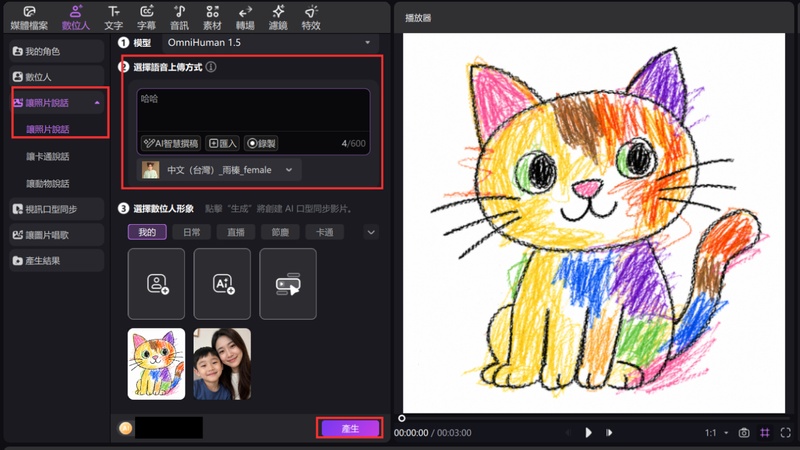Image resolution: width=800 pixels, height=450 pixels.
Task: Select the mother and child photo thumbnail
Action: point(222,364)
